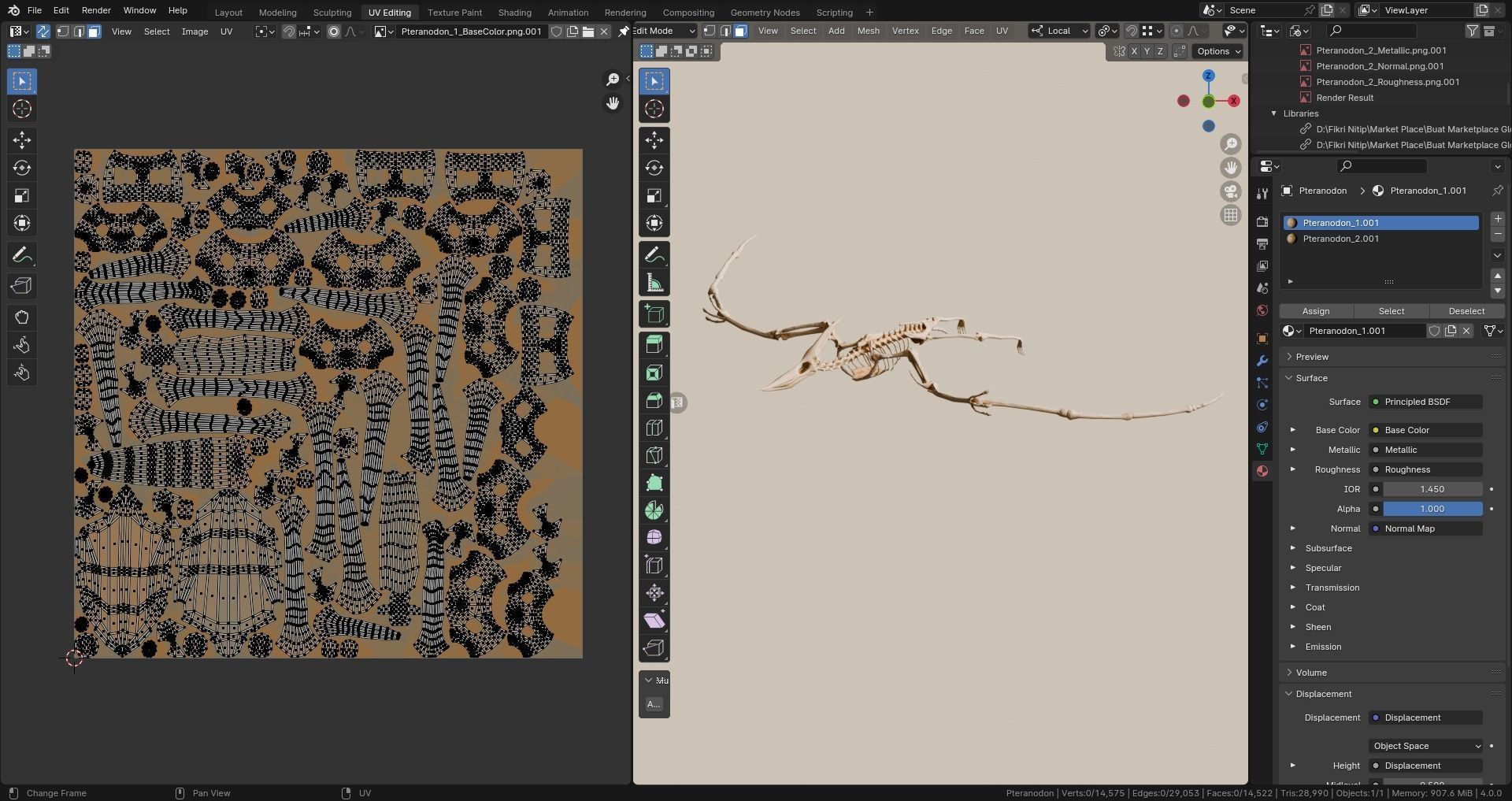The image size is (1512, 801).
Task: Open the World properties tab
Action: pyautogui.click(x=1262, y=310)
